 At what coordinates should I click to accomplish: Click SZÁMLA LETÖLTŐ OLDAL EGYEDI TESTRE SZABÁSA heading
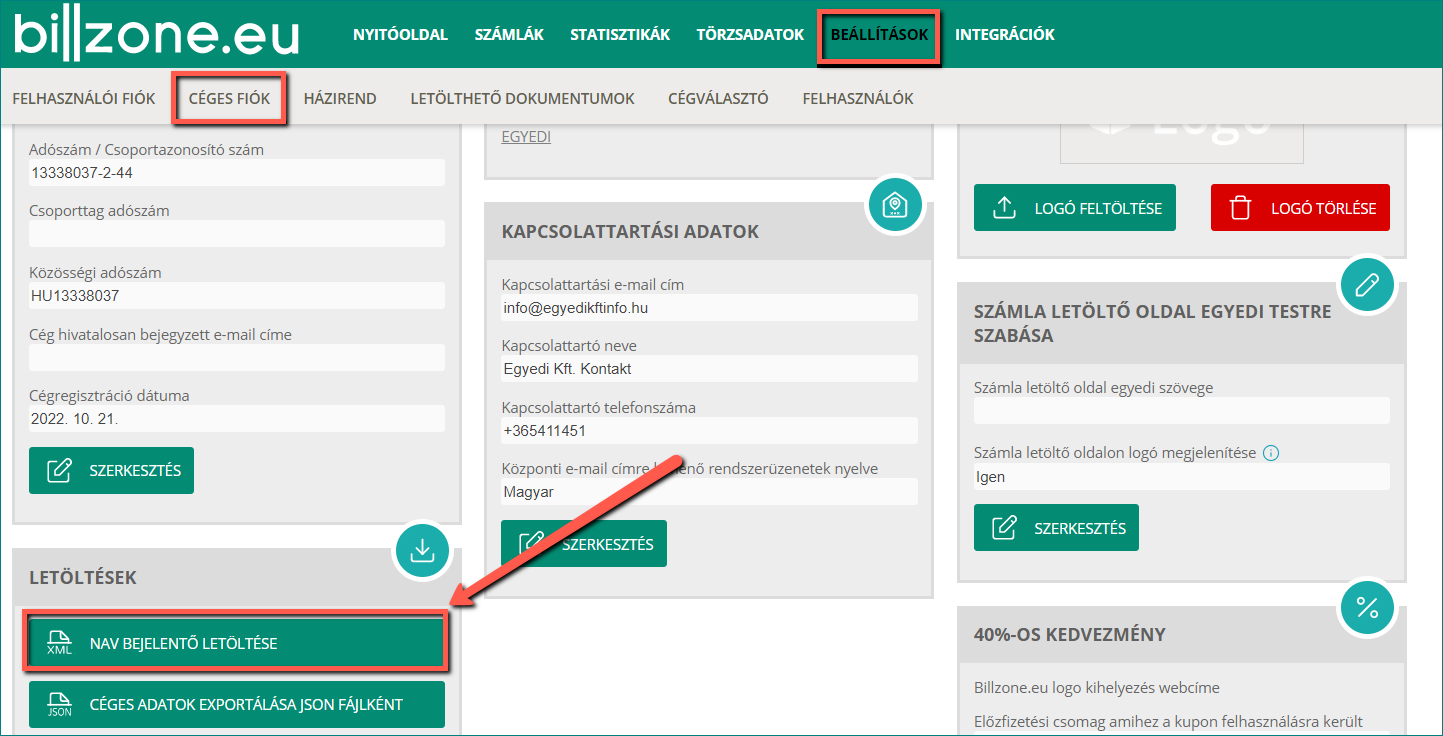tap(1153, 323)
